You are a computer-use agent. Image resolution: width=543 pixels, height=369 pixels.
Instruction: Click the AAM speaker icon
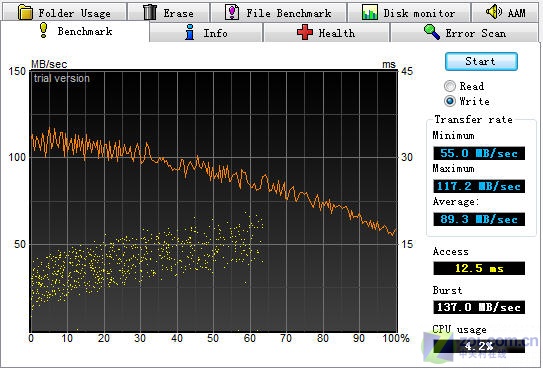click(493, 12)
